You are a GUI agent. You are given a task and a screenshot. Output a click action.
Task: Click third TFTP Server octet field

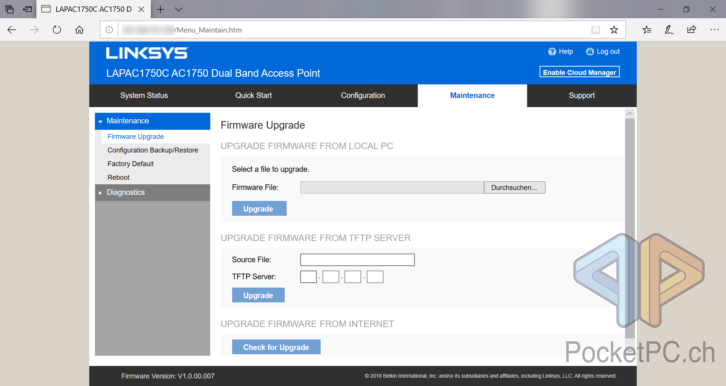(x=353, y=277)
